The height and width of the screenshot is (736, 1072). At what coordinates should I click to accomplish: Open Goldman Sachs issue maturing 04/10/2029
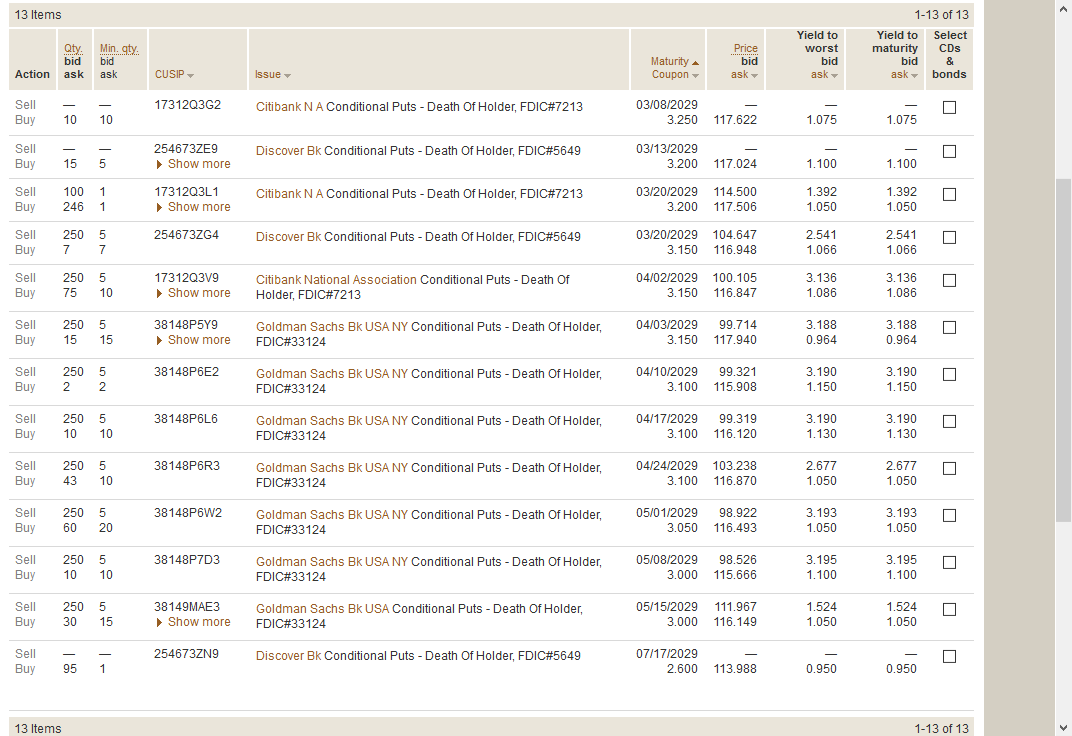(332, 374)
